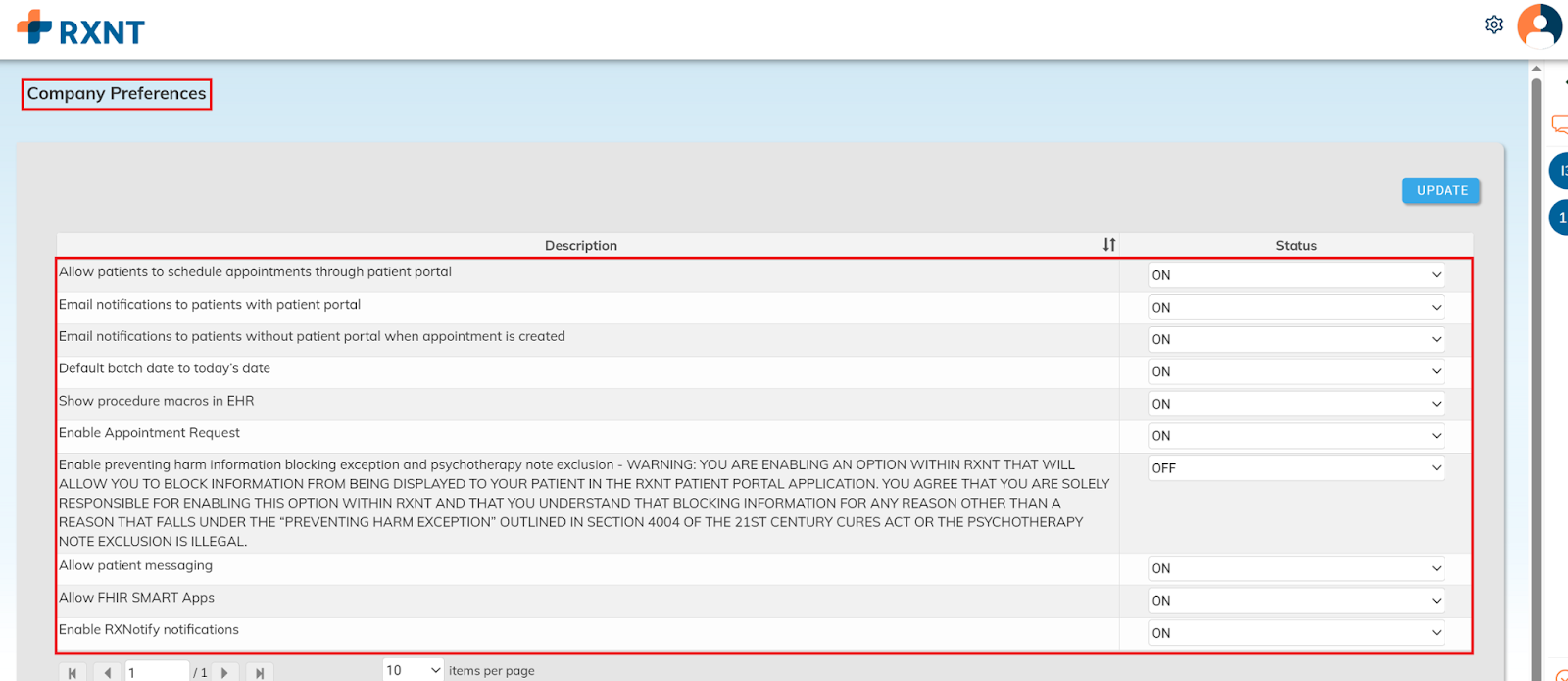Viewport: 1568px width, 681px height.
Task: Change status of preventing harm information blocking
Action: pyautogui.click(x=1296, y=468)
